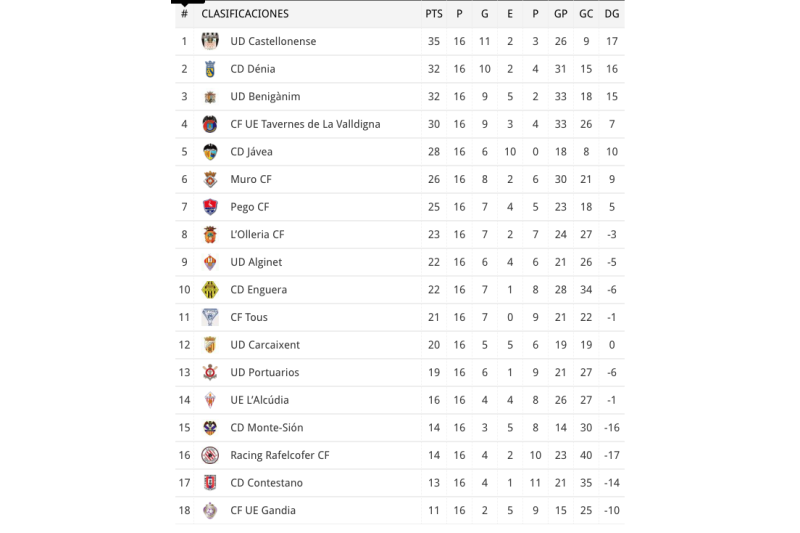800x533 pixels.
Task: Click the Pego CF team crest
Action: (210, 207)
